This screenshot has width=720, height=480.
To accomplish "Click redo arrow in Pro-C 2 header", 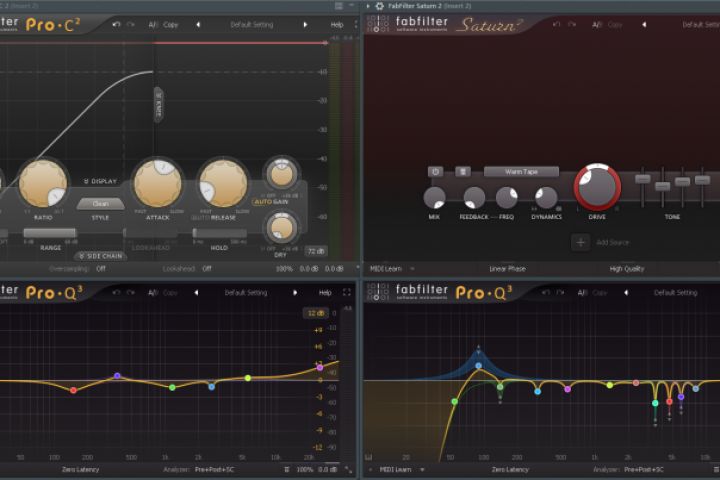I will click(131, 24).
